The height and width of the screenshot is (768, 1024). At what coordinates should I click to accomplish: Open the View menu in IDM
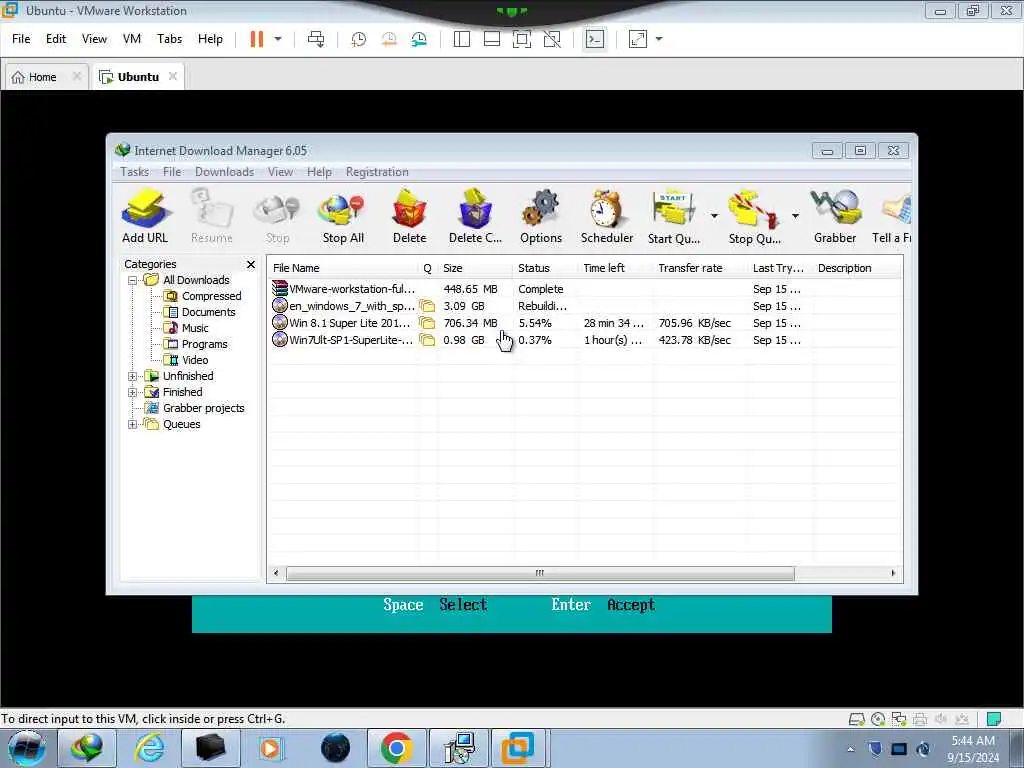point(280,172)
